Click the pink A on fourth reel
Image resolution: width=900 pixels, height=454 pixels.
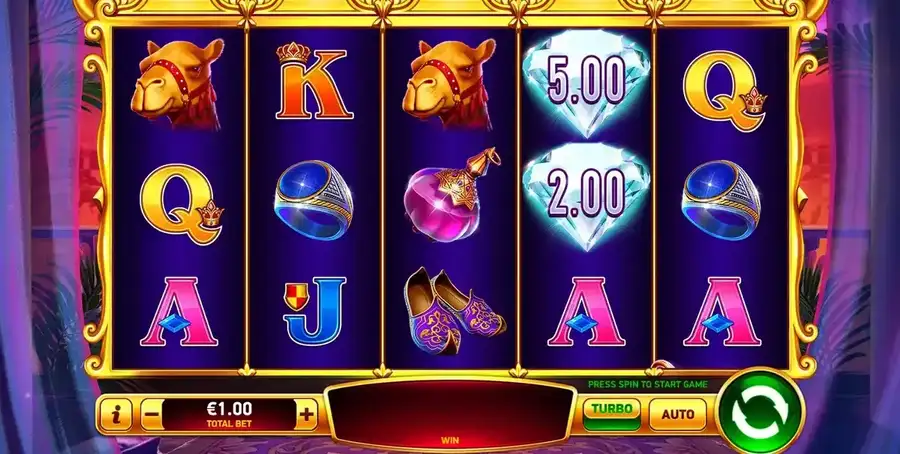585,312
